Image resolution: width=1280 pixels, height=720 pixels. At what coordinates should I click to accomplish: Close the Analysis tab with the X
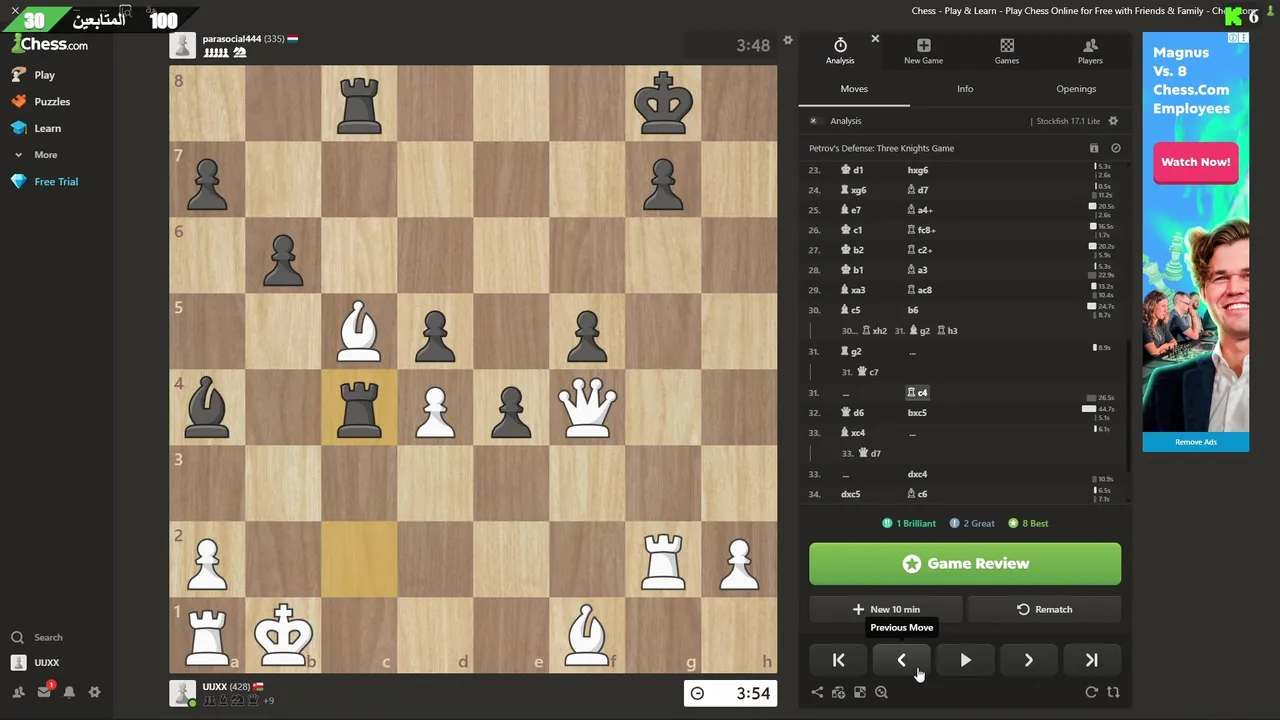[x=875, y=39]
